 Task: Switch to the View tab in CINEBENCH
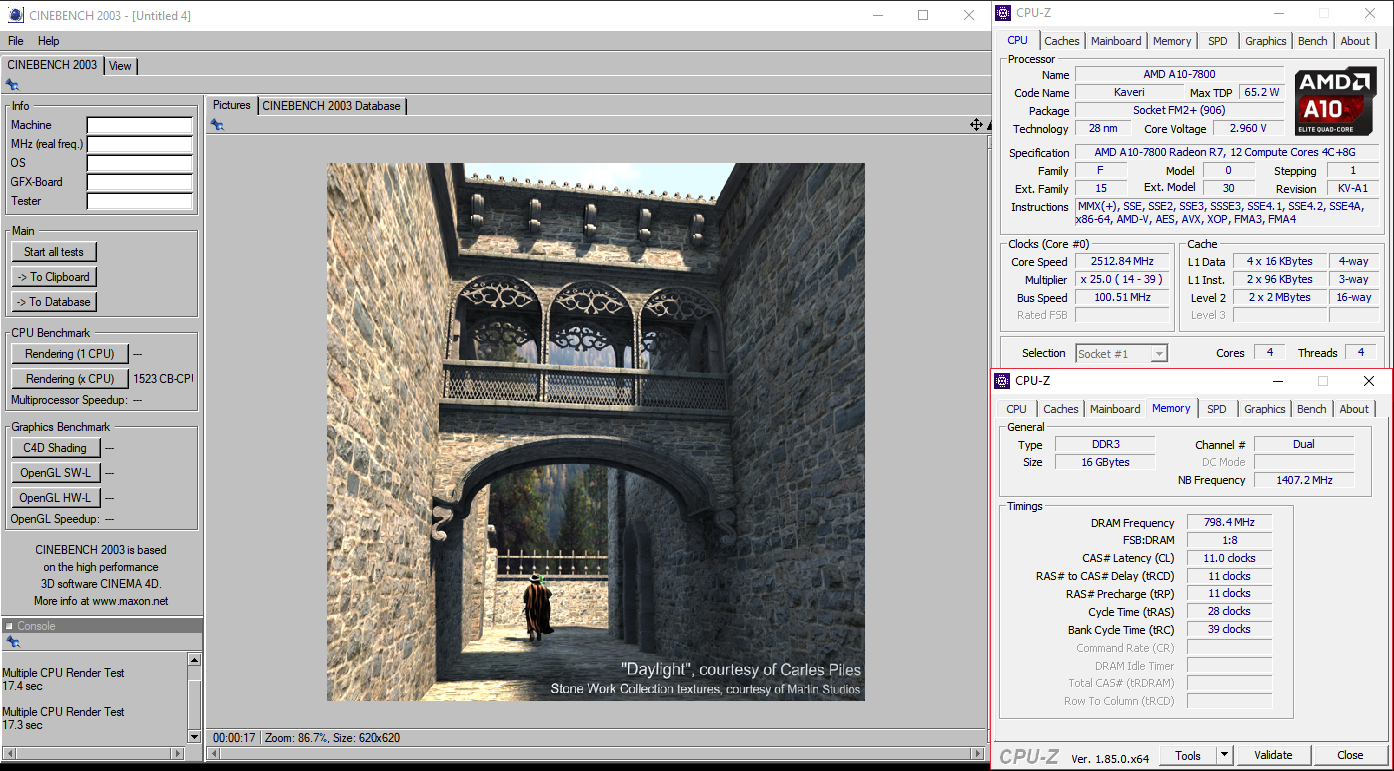click(x=120, y=66)
